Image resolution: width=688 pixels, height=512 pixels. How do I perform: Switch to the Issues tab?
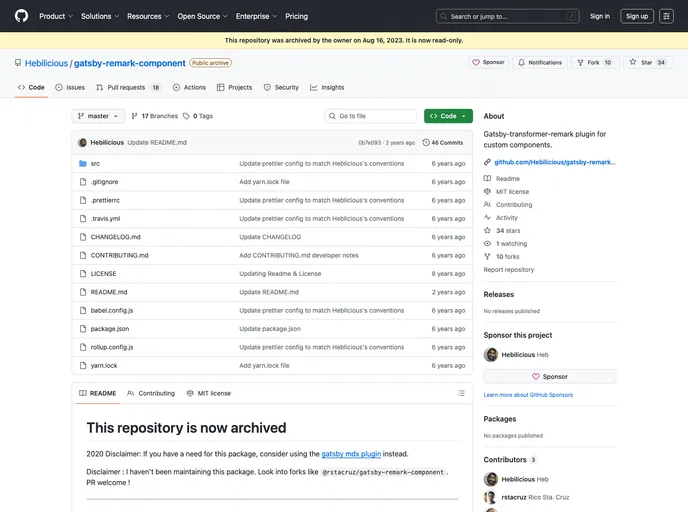[70, 87]
